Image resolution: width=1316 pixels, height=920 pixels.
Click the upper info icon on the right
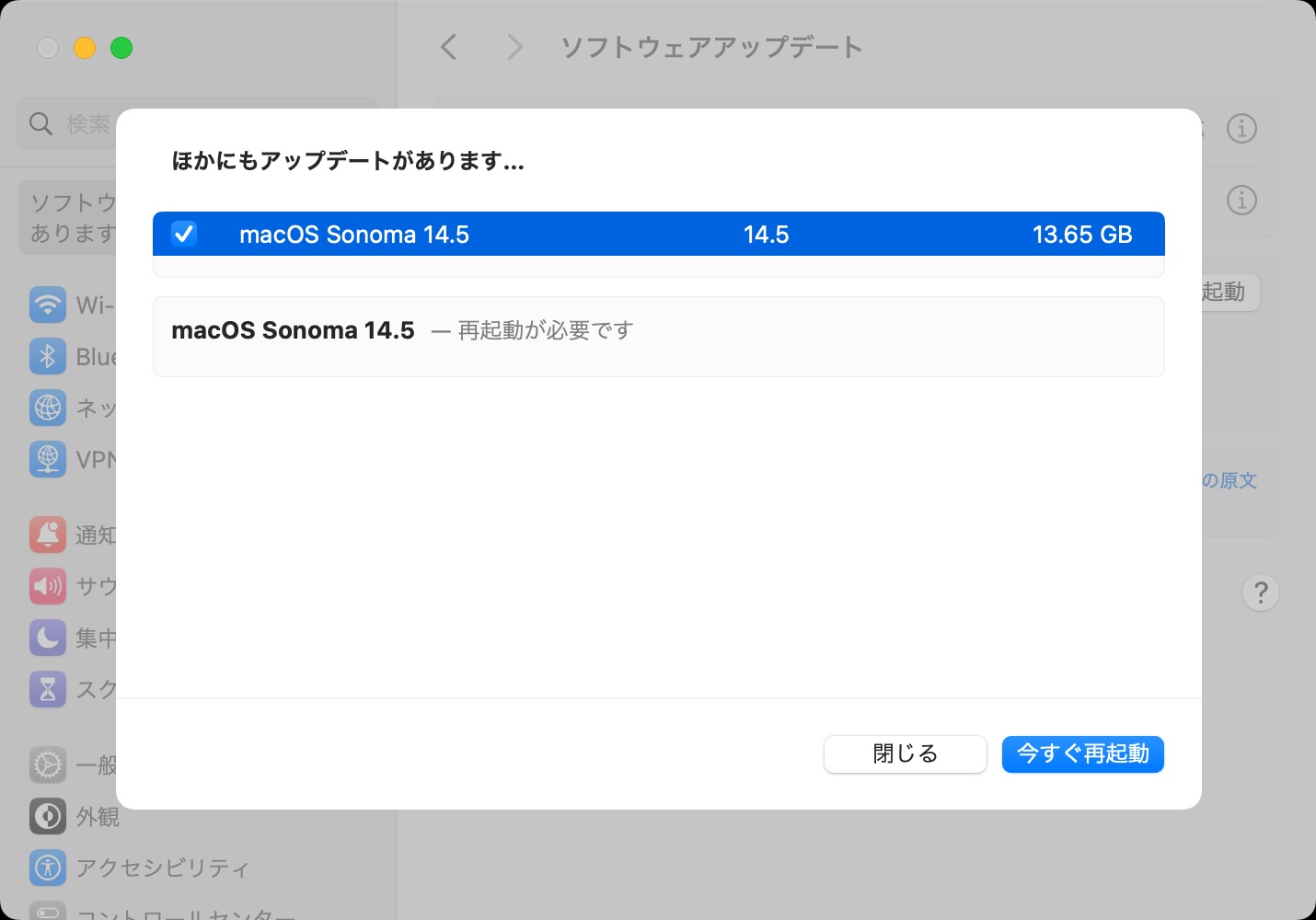[x=1242, y=129]
